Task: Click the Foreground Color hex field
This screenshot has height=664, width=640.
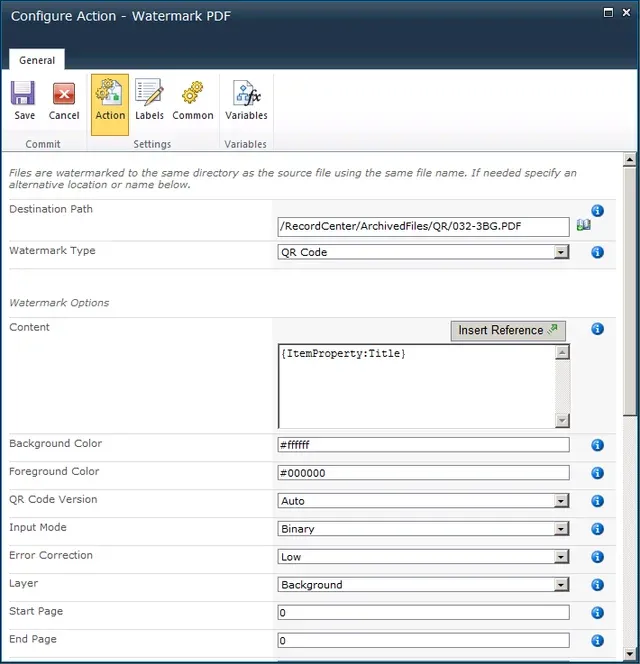Action: [423, 473]
